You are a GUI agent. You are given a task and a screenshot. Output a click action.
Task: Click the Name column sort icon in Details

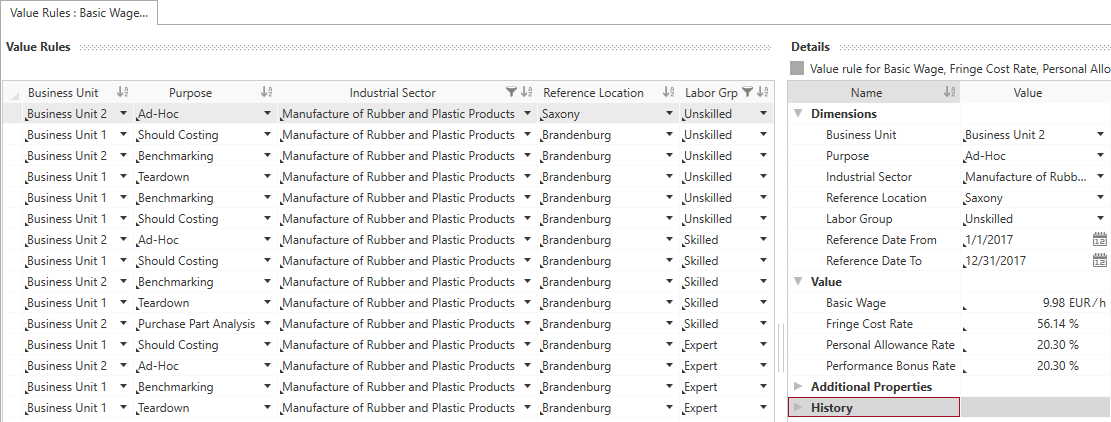click(949, 93)
